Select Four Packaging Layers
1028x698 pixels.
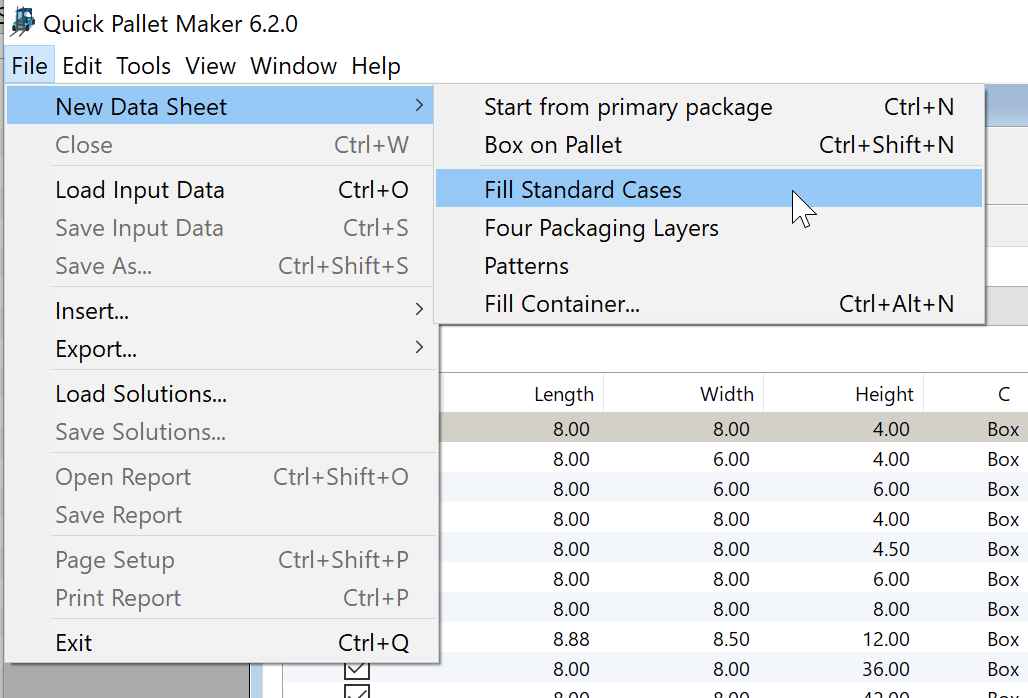[x=709, y=227]
